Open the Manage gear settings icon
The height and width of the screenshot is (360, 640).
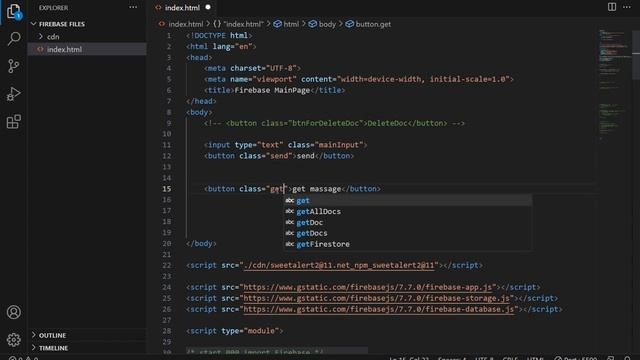coord(13,340)
